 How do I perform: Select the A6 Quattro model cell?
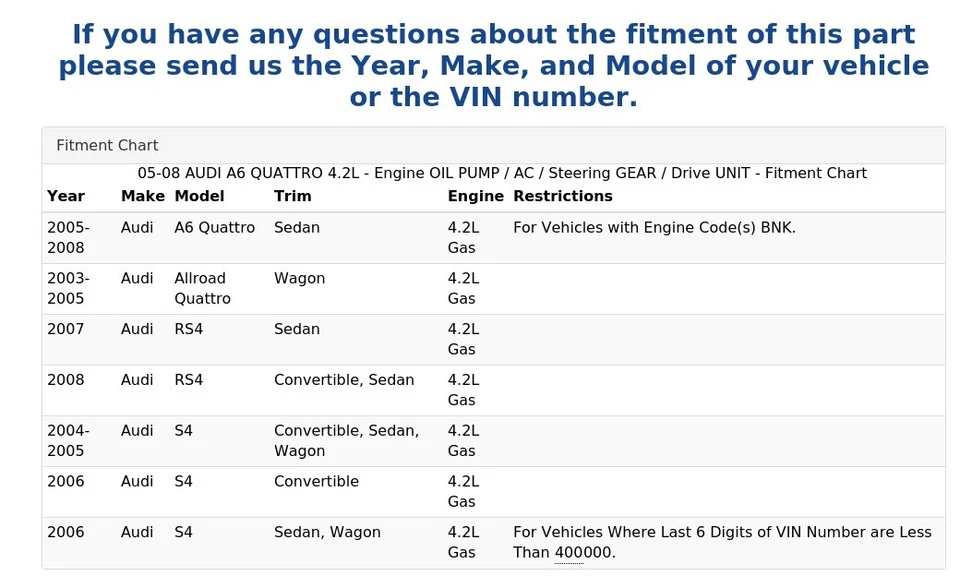pyautogui.click(x=214, y=228)
